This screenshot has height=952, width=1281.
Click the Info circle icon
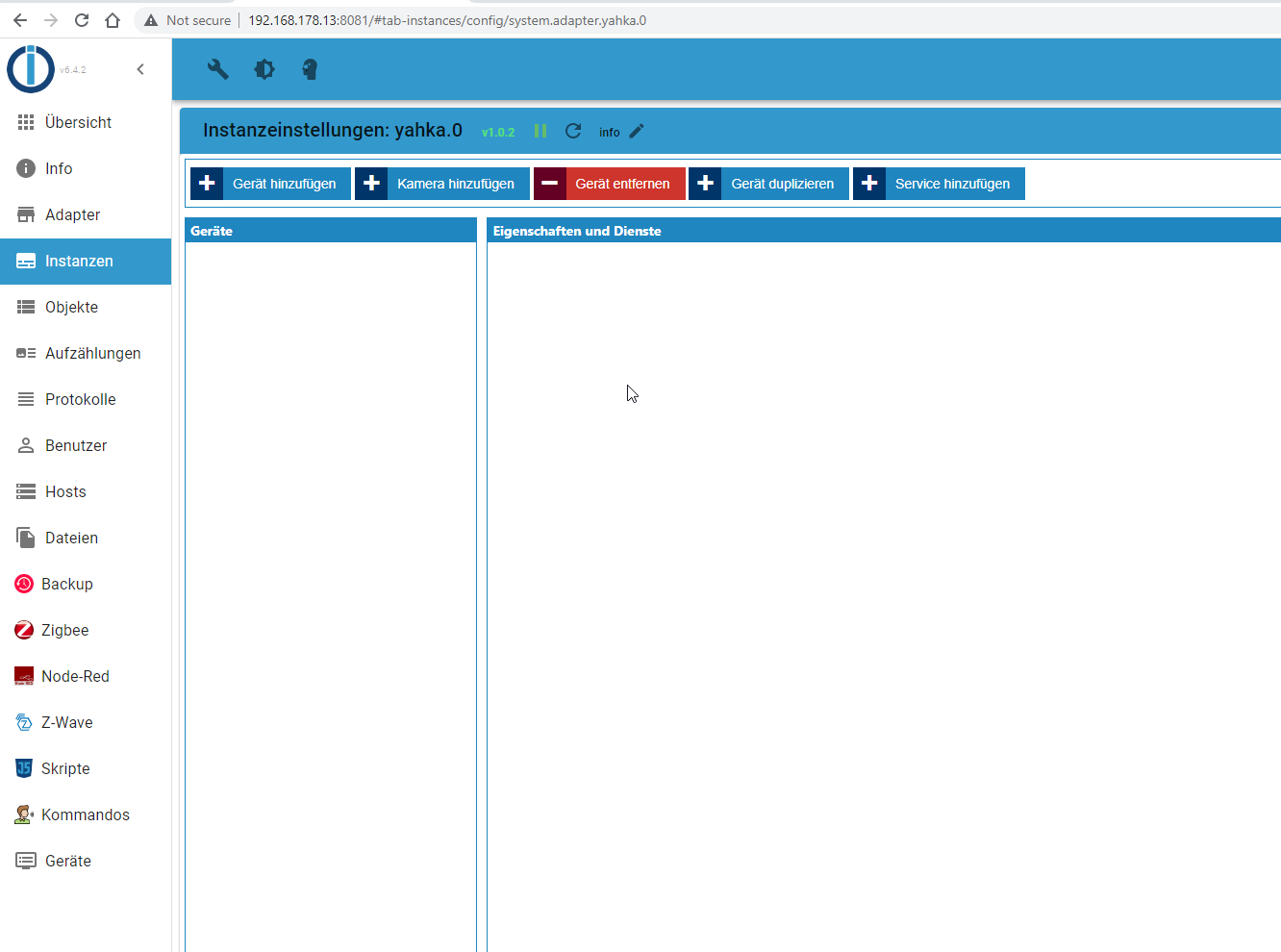26,168
